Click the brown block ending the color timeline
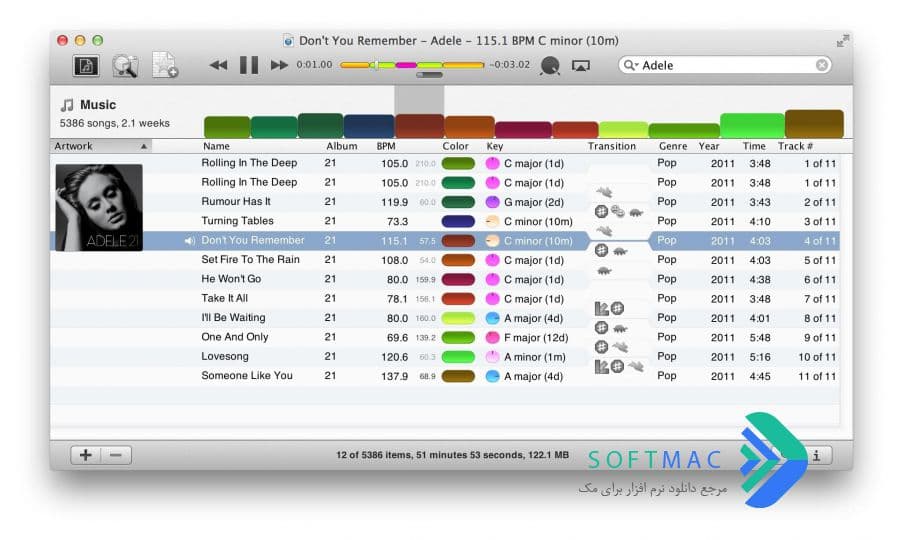 tap(814, 124)
